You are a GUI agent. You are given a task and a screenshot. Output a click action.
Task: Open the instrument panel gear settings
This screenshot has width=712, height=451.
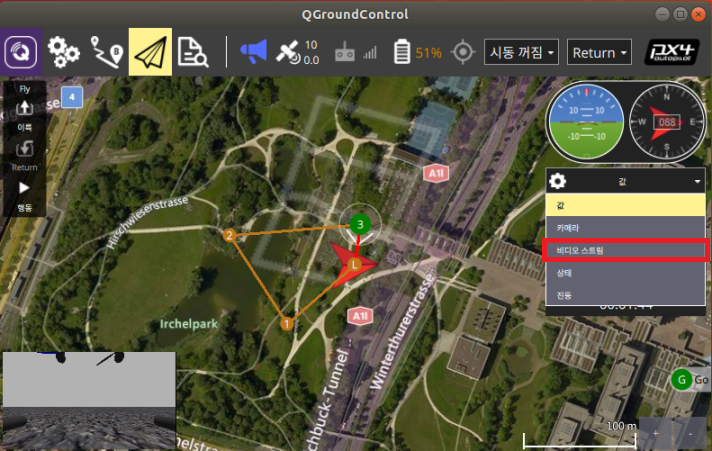(x=558, y=181)
